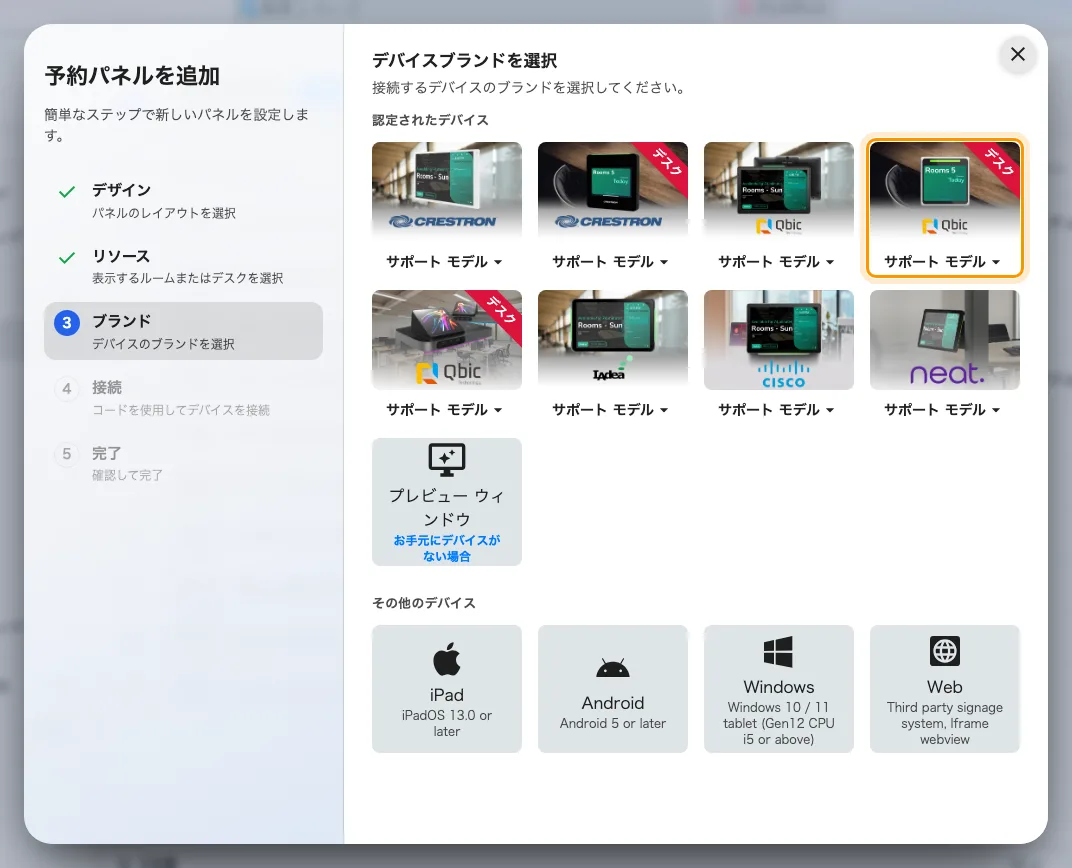Expand supported models for Neat
The width and height of the screenshot is (1072, 868).
(943, 410)
